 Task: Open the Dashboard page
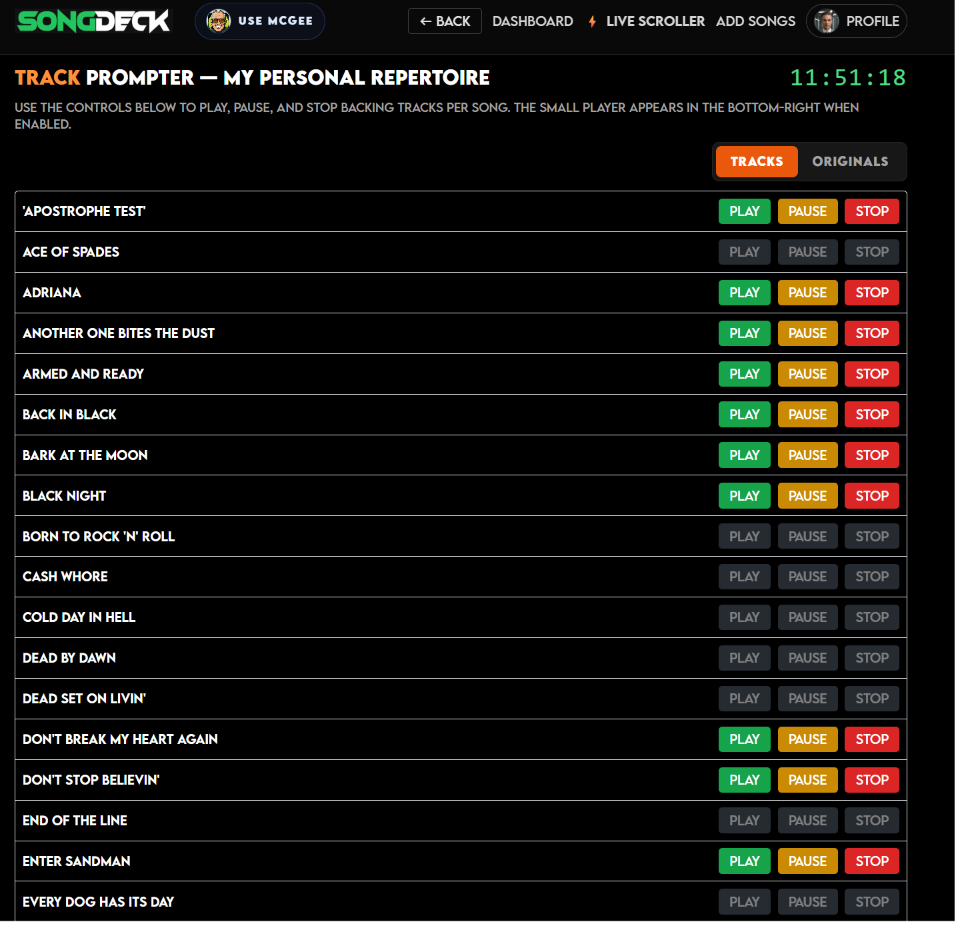(x=532, y=21)
